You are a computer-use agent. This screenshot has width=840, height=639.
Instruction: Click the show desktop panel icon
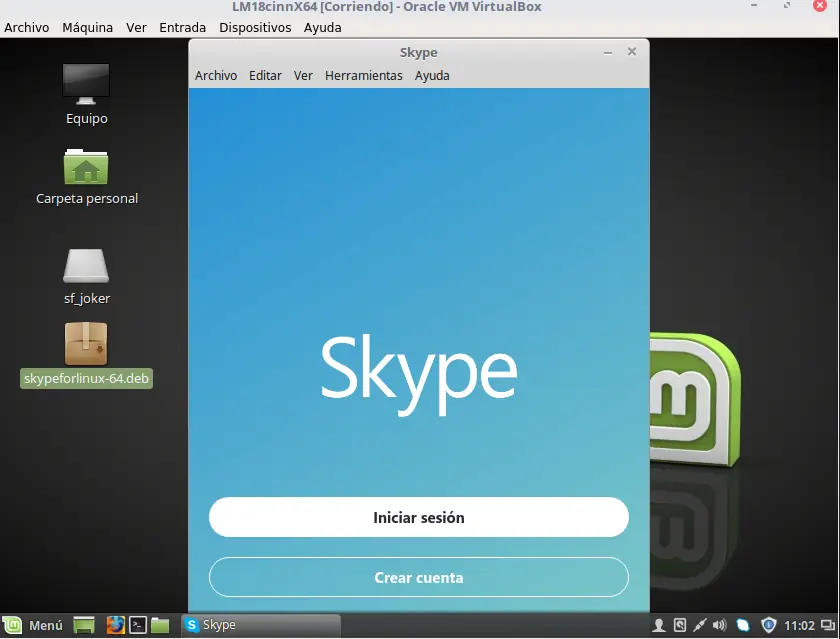(x=84, y=625)
